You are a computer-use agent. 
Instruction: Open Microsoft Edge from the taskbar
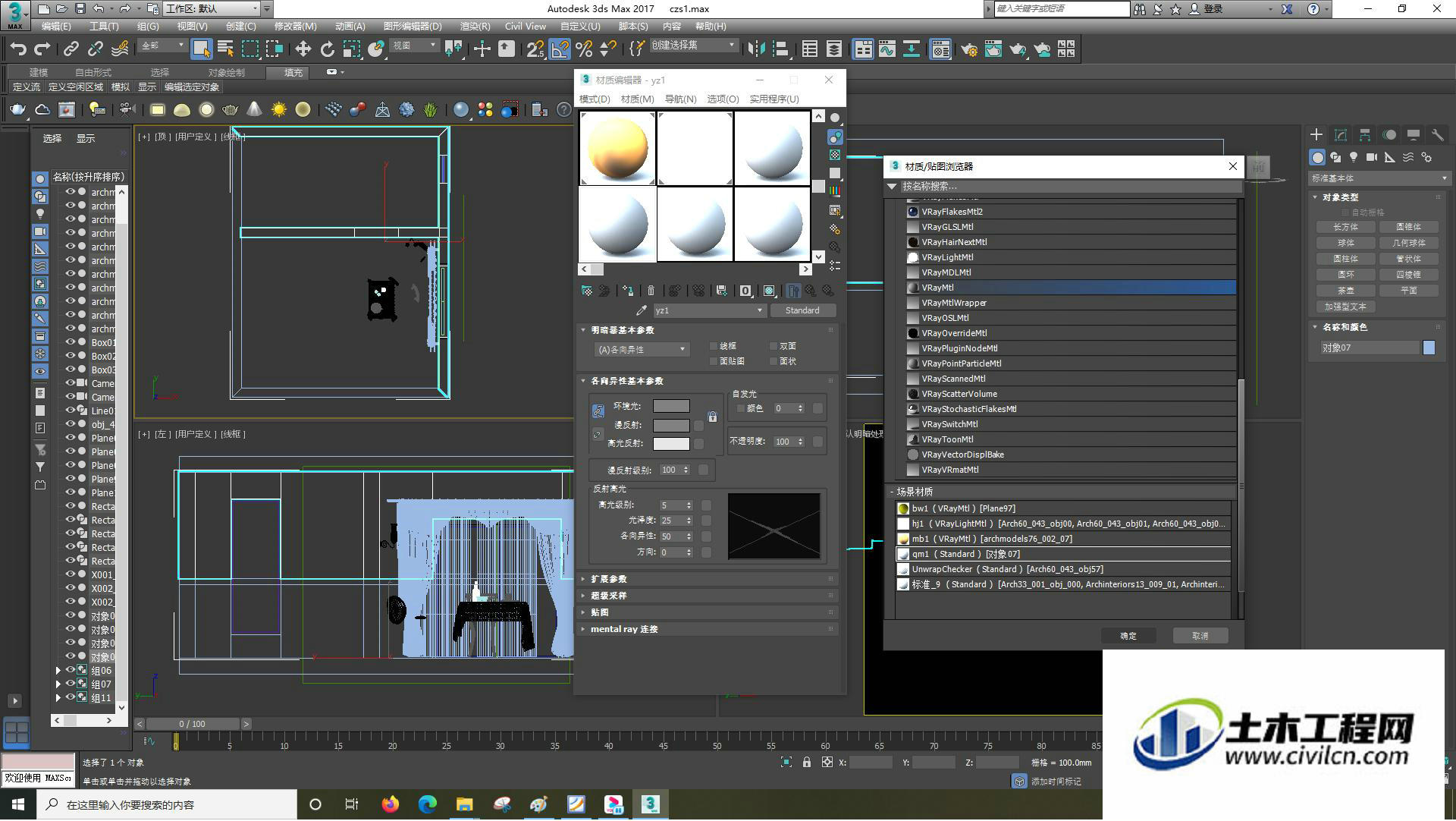(428, 804)
